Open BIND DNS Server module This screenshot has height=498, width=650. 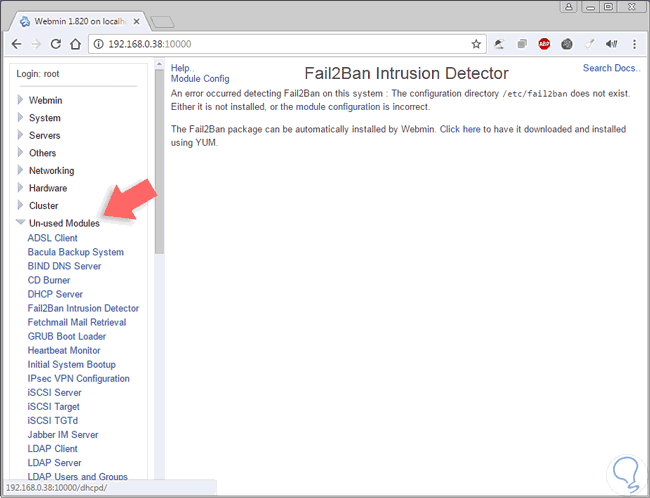[64, 266]
